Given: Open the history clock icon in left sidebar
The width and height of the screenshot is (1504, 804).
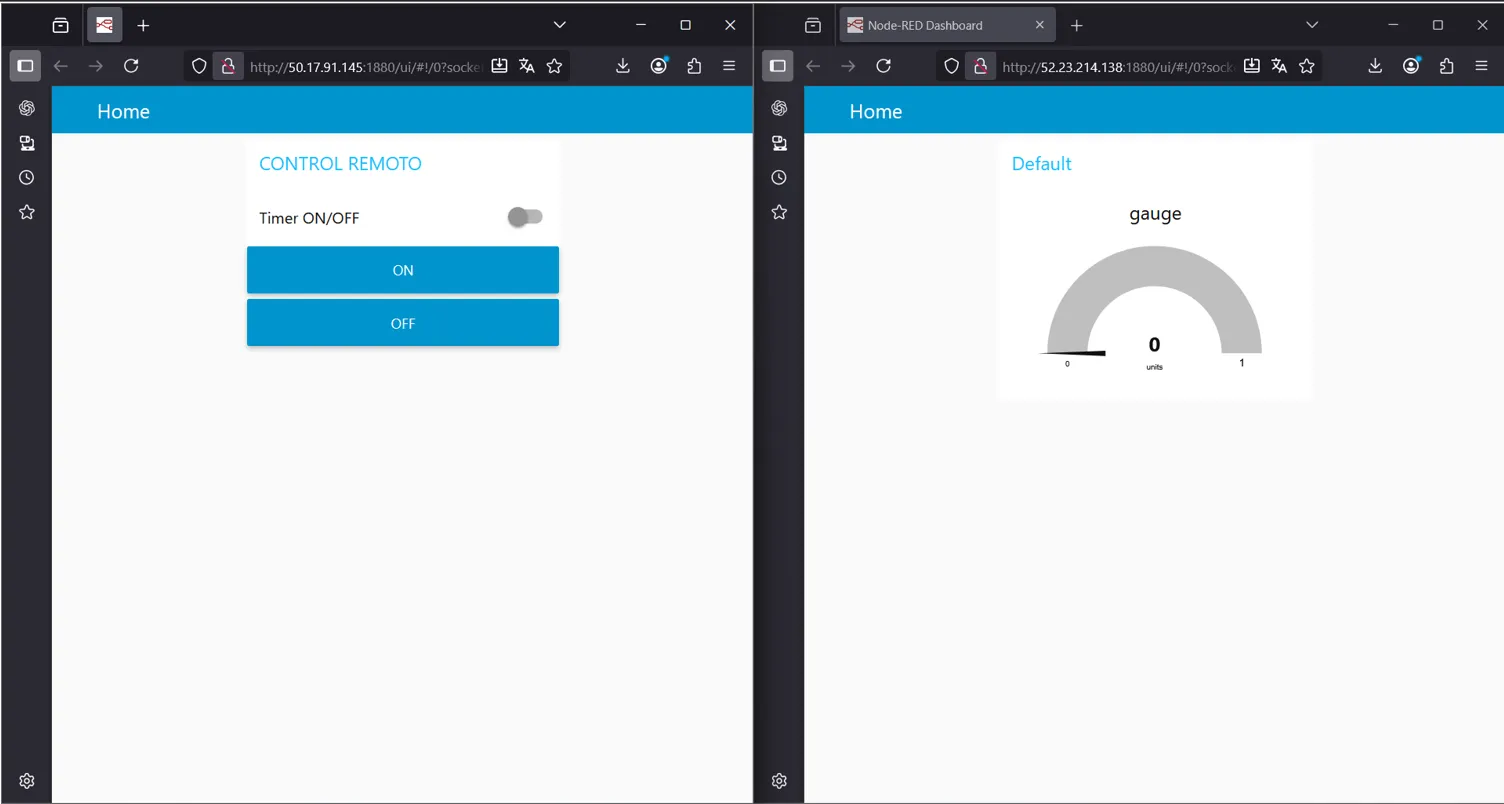Looking at the screenshot, I should pyautogui.click(x=27, y=177).
